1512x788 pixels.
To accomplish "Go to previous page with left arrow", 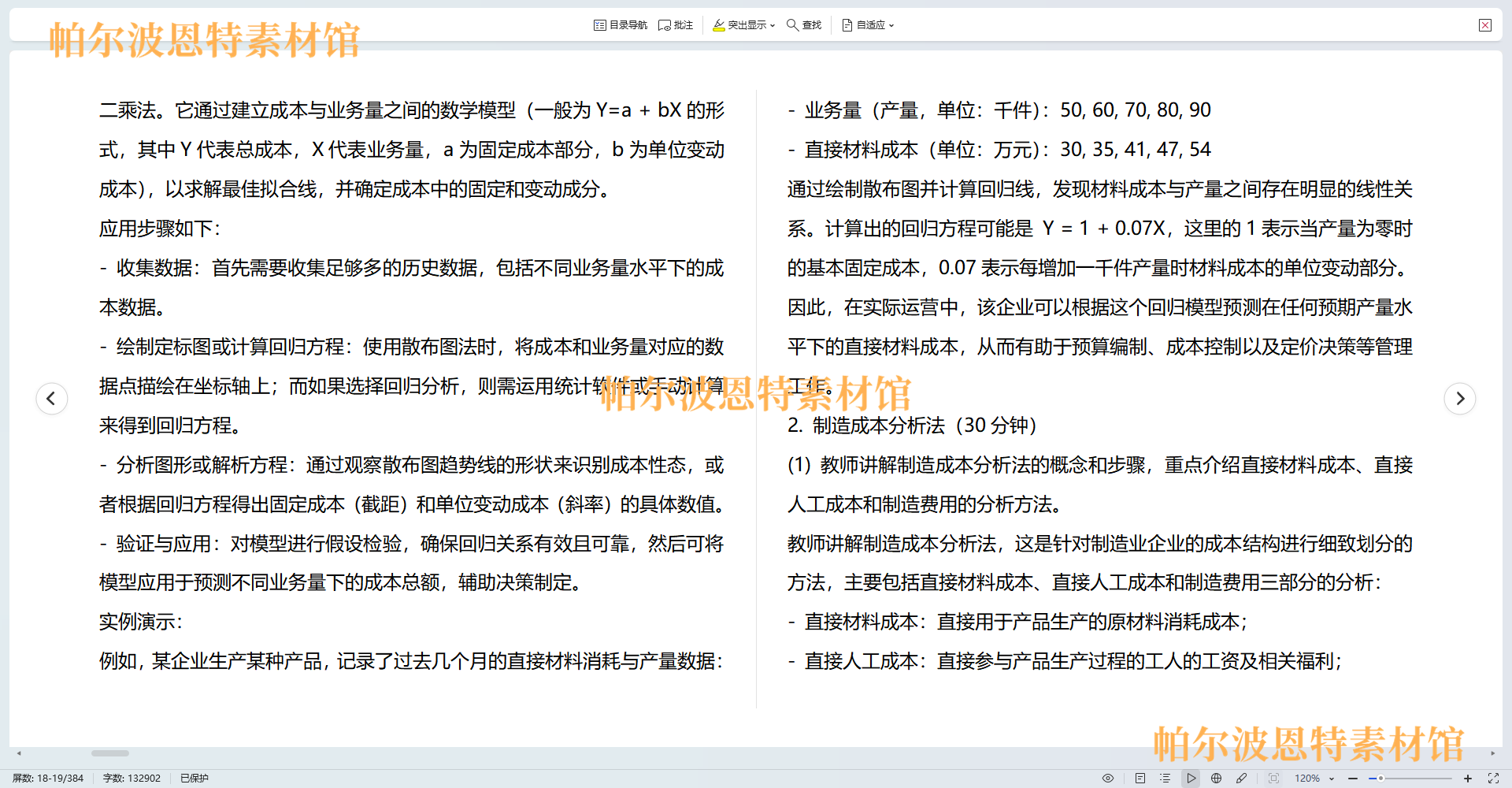I will pos(52,398).
